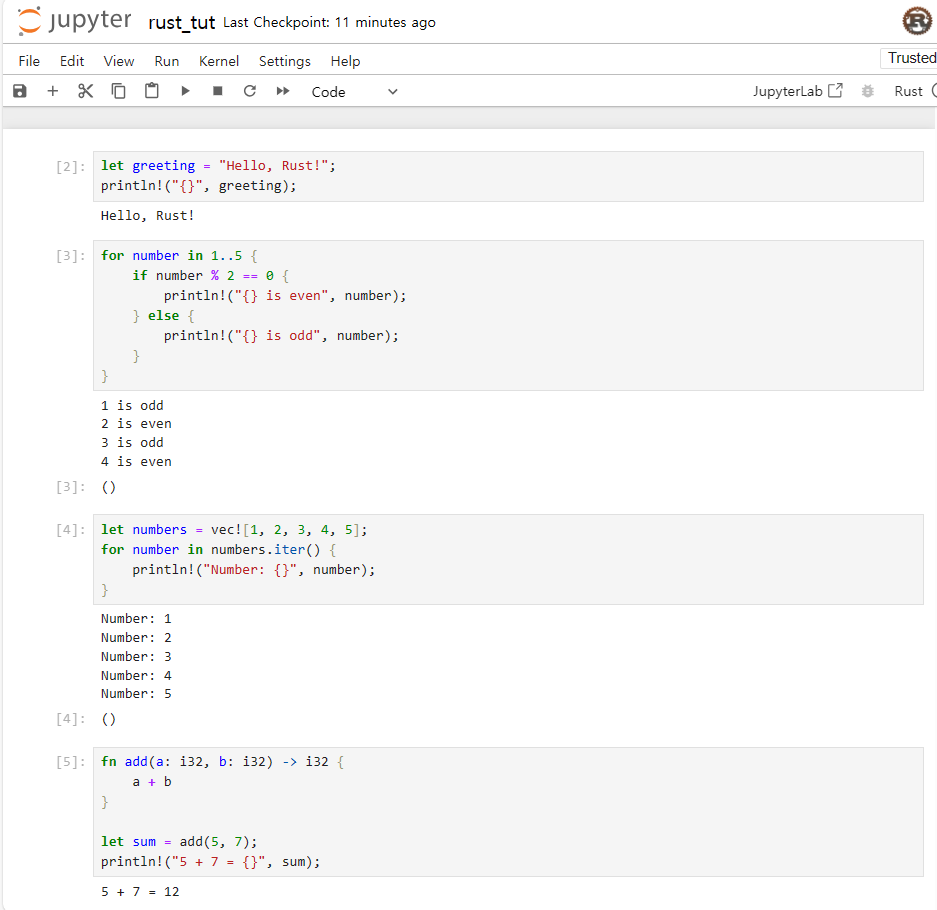Copy the selected cell using the copy icon
The width and height of the screenshot is (937, 910).
[x=118, y=90]
